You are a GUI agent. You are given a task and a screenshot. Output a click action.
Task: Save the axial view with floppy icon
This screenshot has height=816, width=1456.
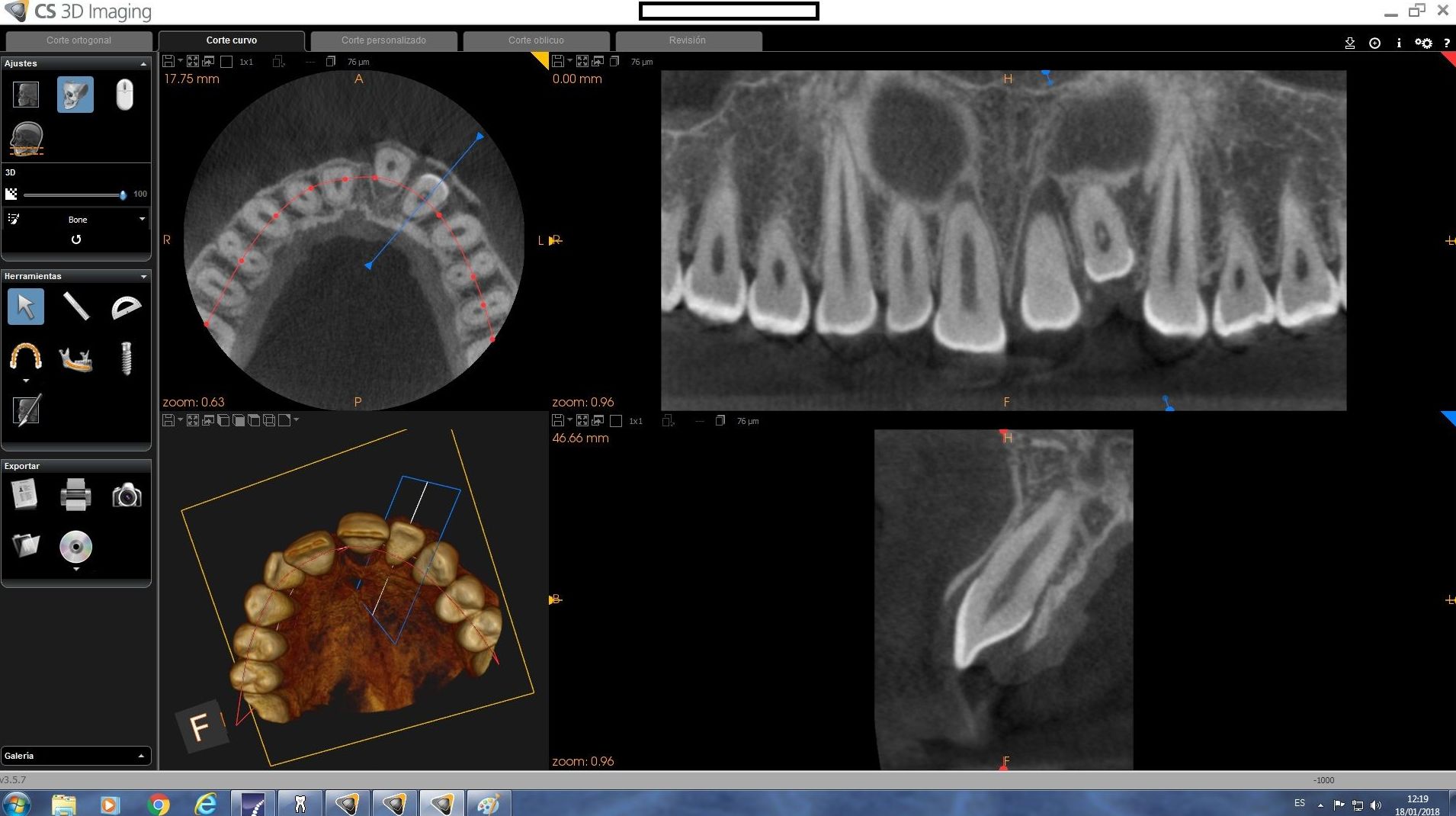[x=168, y=61]
